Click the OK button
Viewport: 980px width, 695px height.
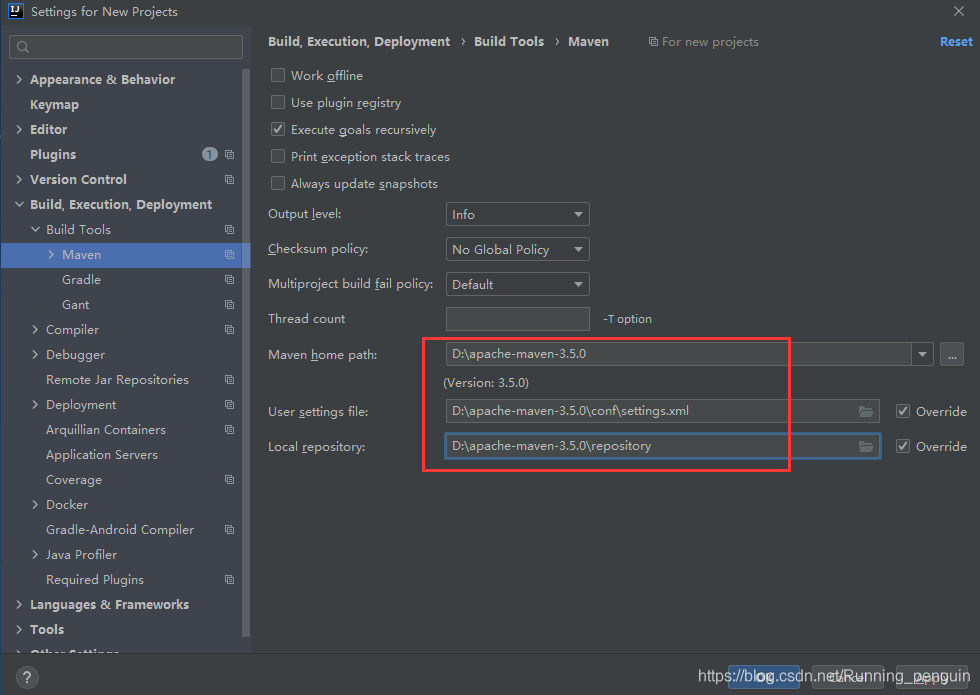tap(764, 677)
